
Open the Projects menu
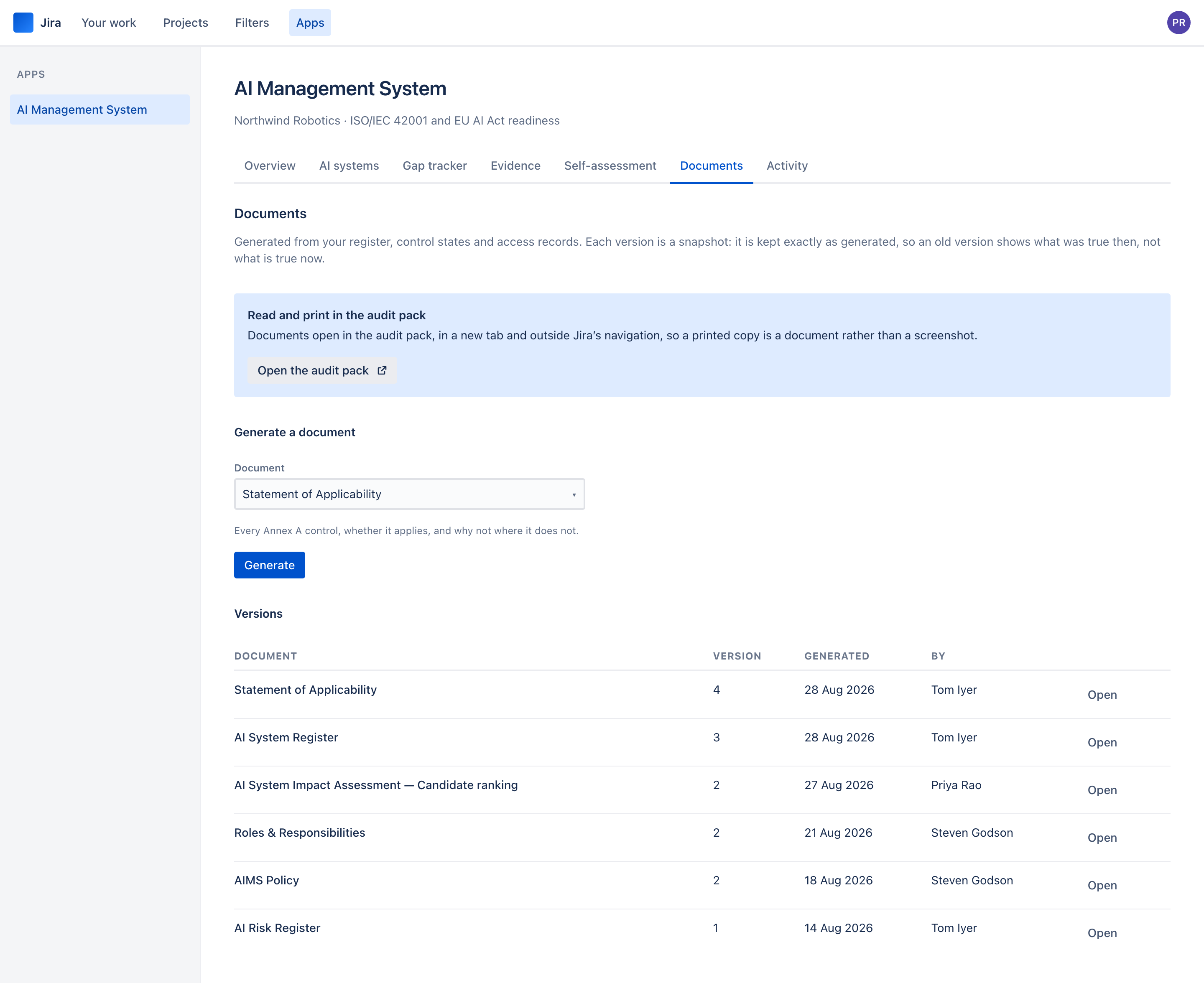pos(186,23)
